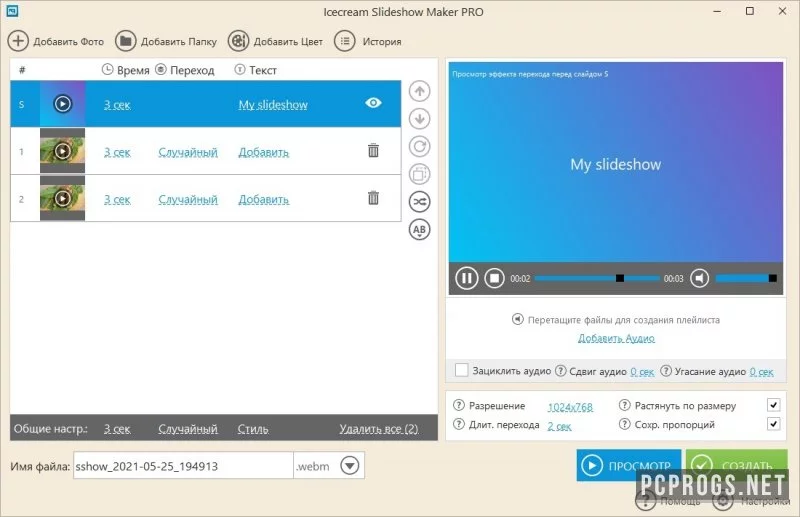The image size is (800, 517).
Task: Play thumbnail of title slide S
Action: (x=62, y=104)
